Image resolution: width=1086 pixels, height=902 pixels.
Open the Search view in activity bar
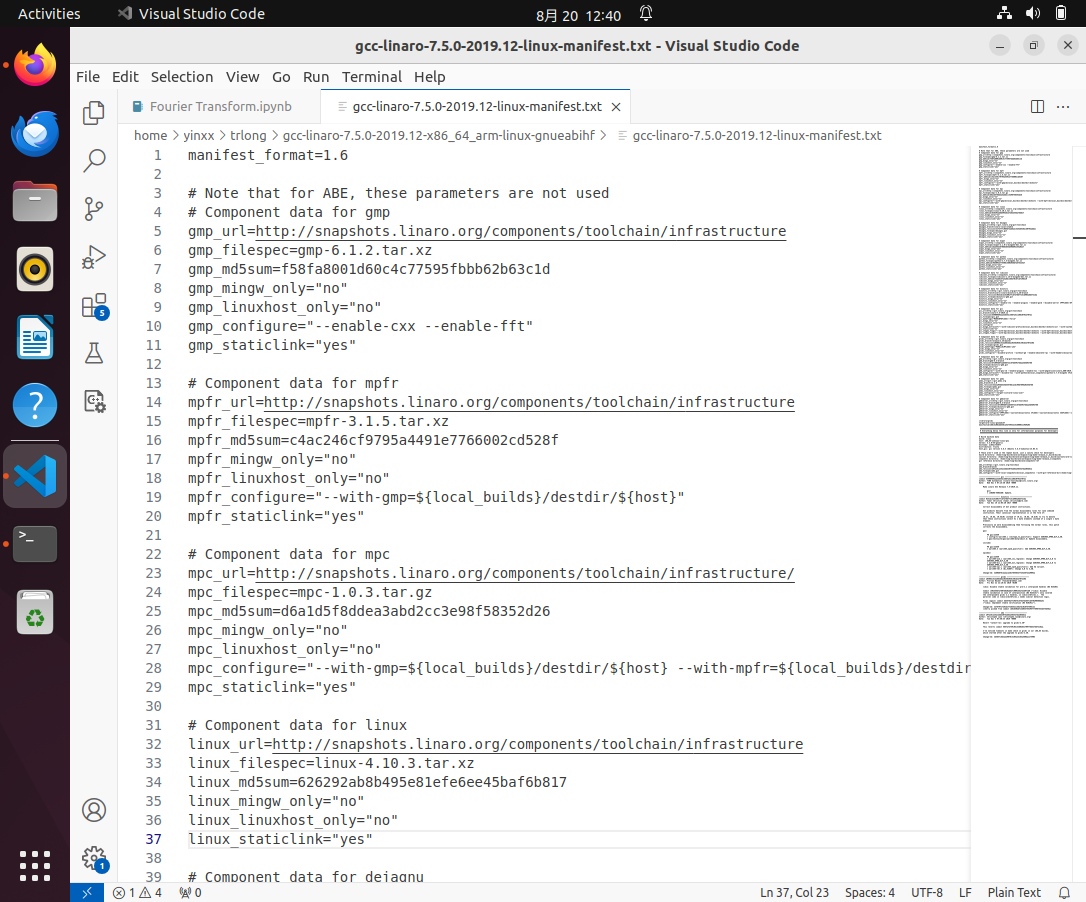(94, 161)
